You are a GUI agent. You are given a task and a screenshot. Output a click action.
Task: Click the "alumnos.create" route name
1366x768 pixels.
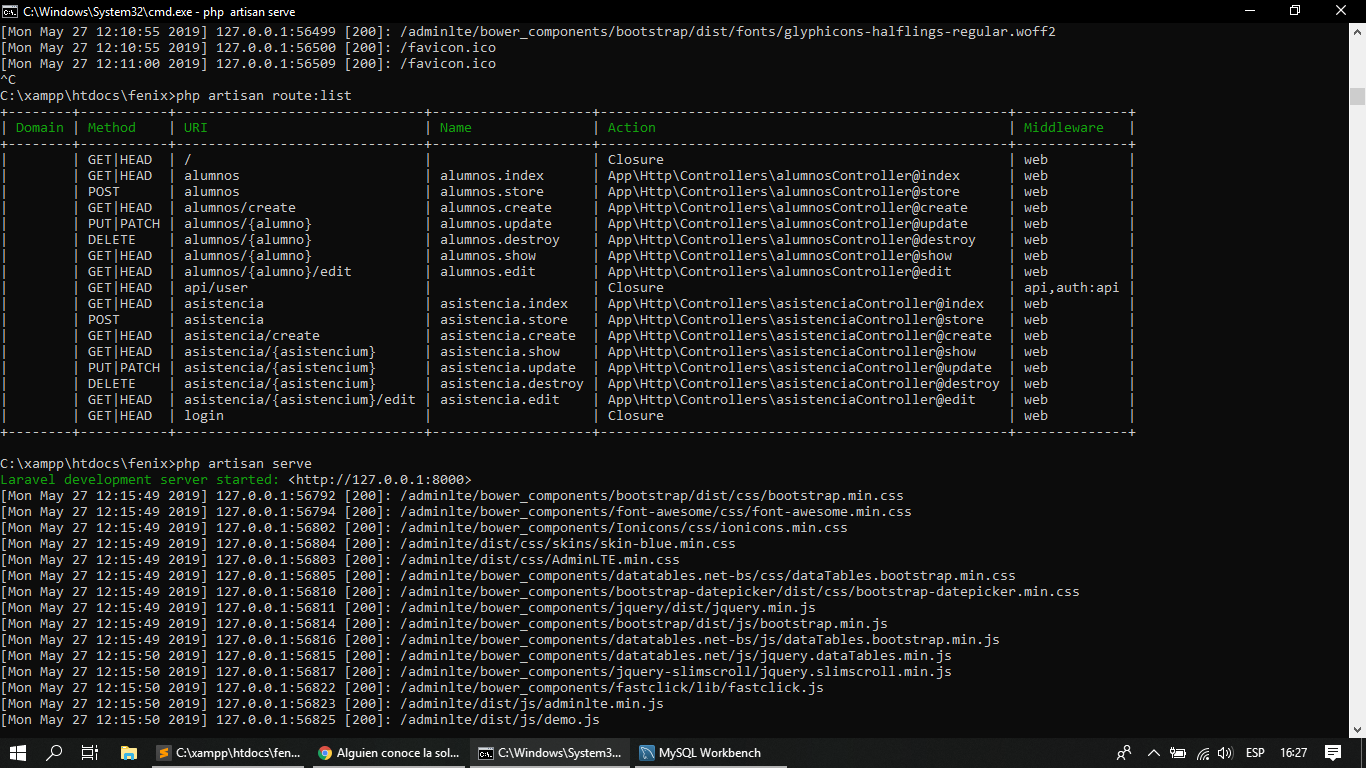(x=496, y=207)
